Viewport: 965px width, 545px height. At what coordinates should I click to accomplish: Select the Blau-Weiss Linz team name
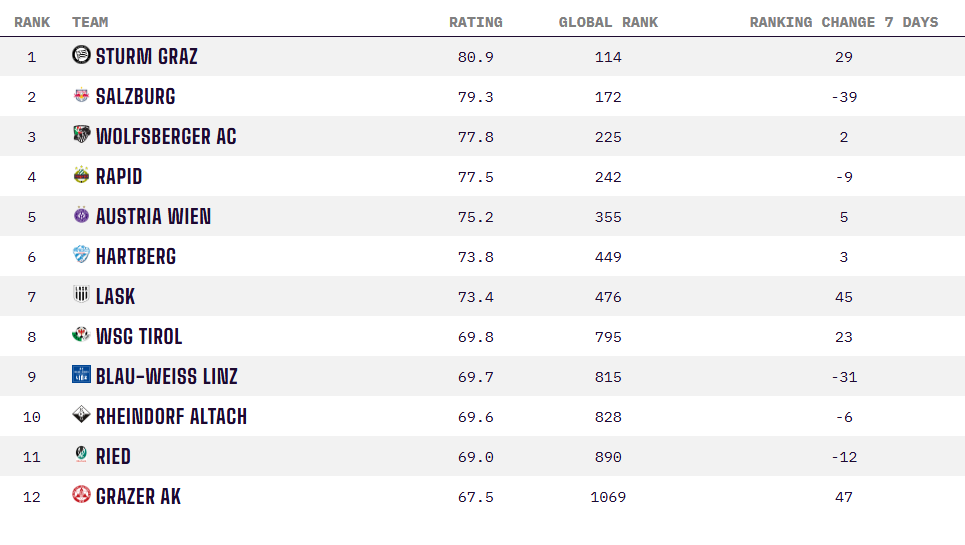pos(167,376)
